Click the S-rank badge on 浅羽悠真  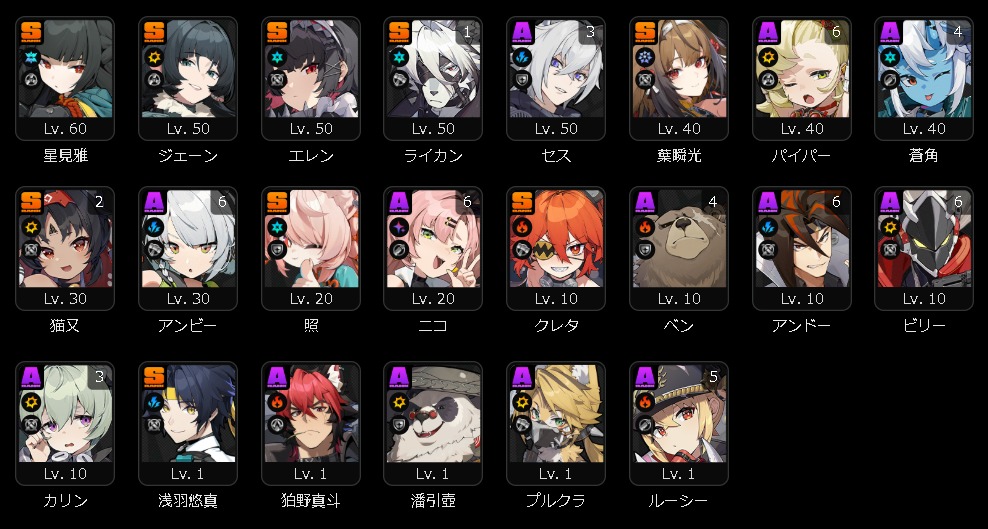154,376
